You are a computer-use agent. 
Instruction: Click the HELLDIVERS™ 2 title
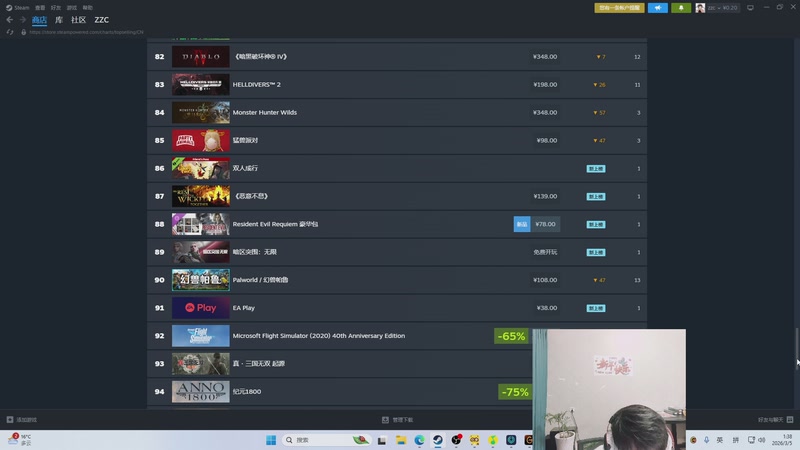pos(257,85)
